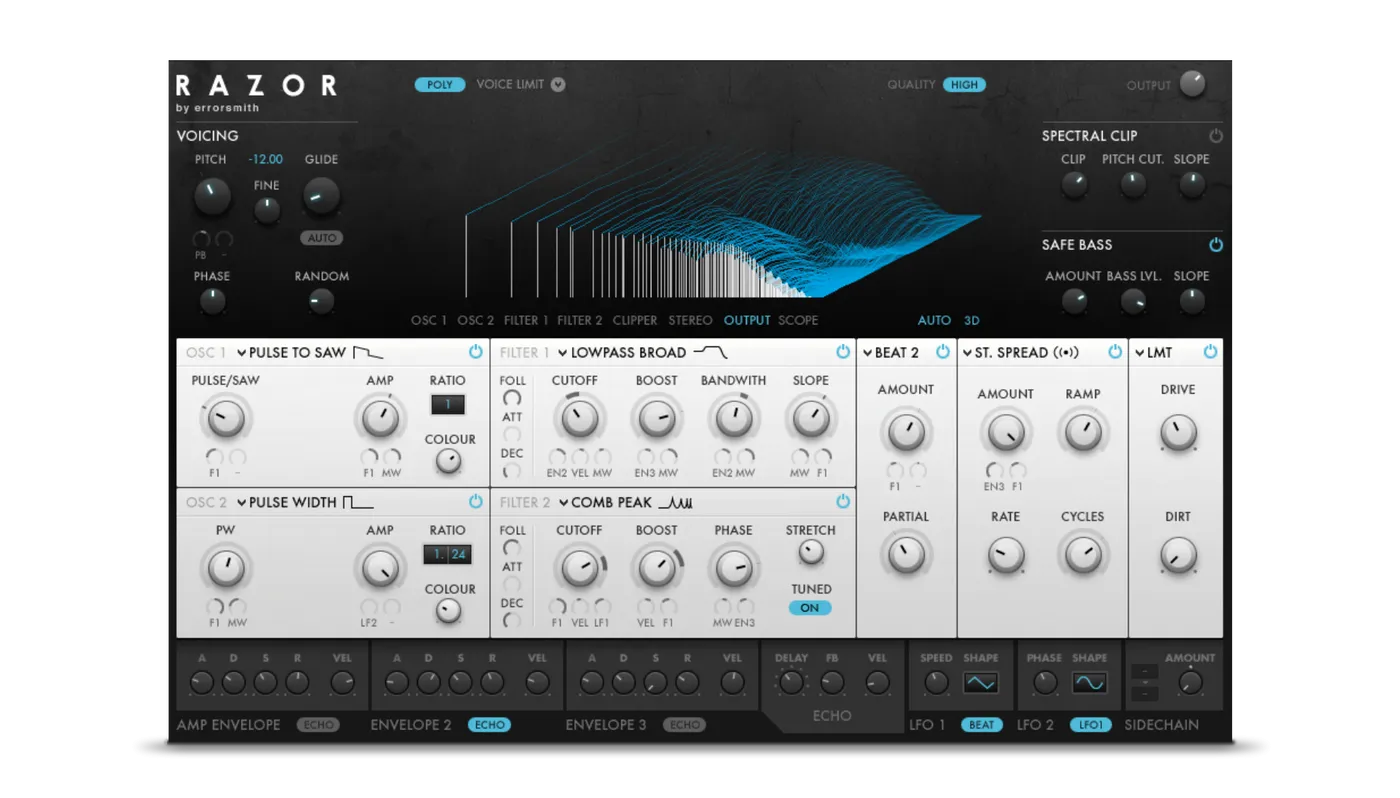Toggle the Beat 2 power icon
The width and height of the screenshot is (1400, 798).
point(943,352)
